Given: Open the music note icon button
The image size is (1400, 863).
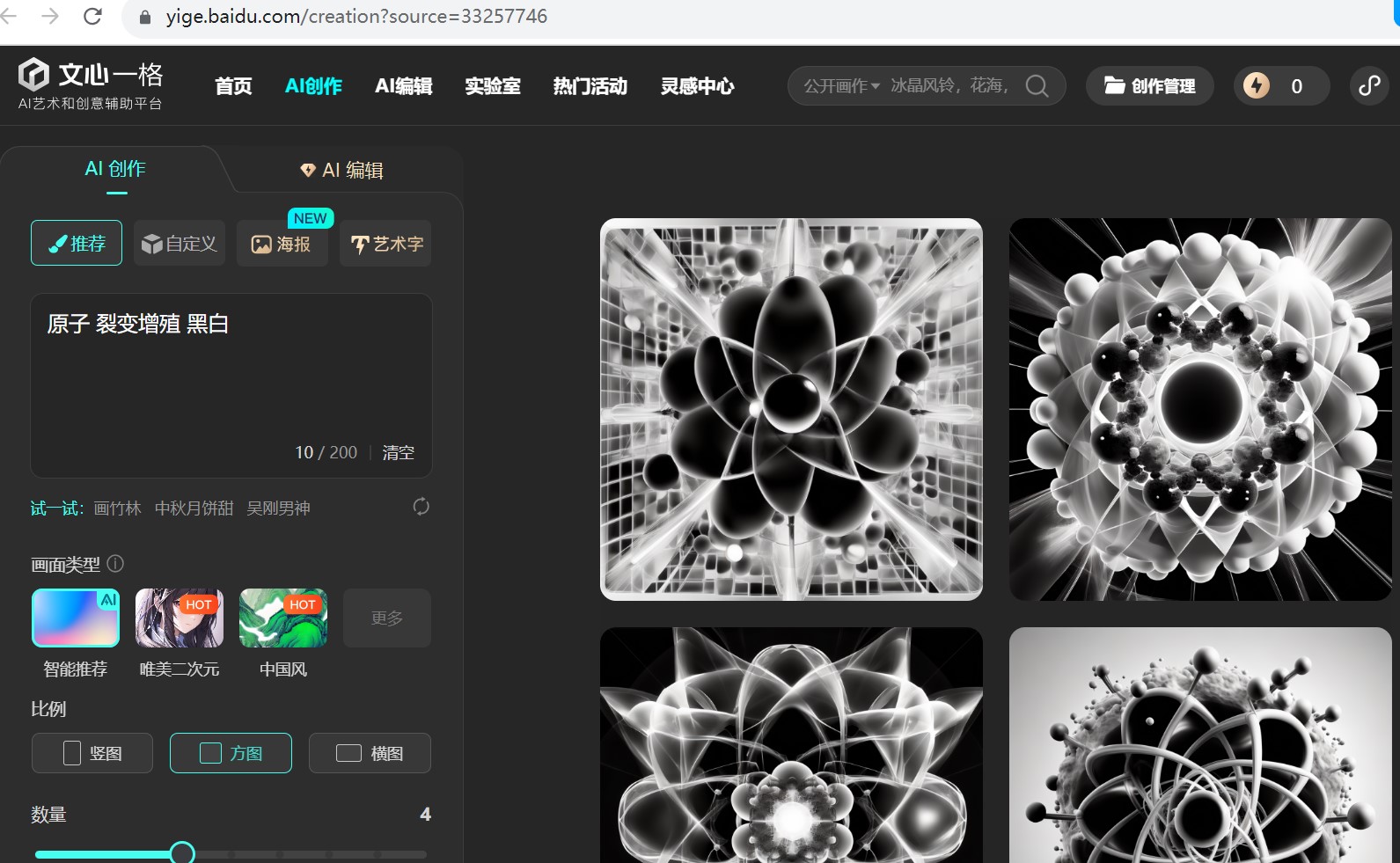Looking at the screenshot, I should pos(1369,85).
